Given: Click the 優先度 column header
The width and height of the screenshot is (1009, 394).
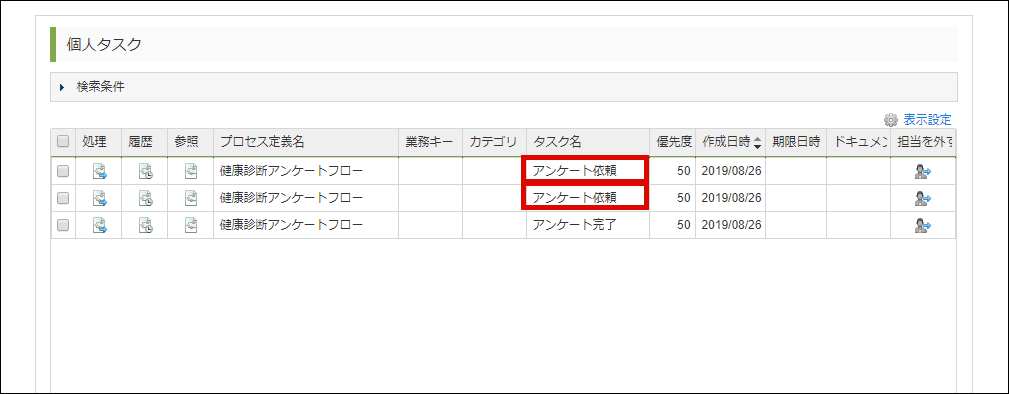Looking at the screenshot, I should coord(672,142).
